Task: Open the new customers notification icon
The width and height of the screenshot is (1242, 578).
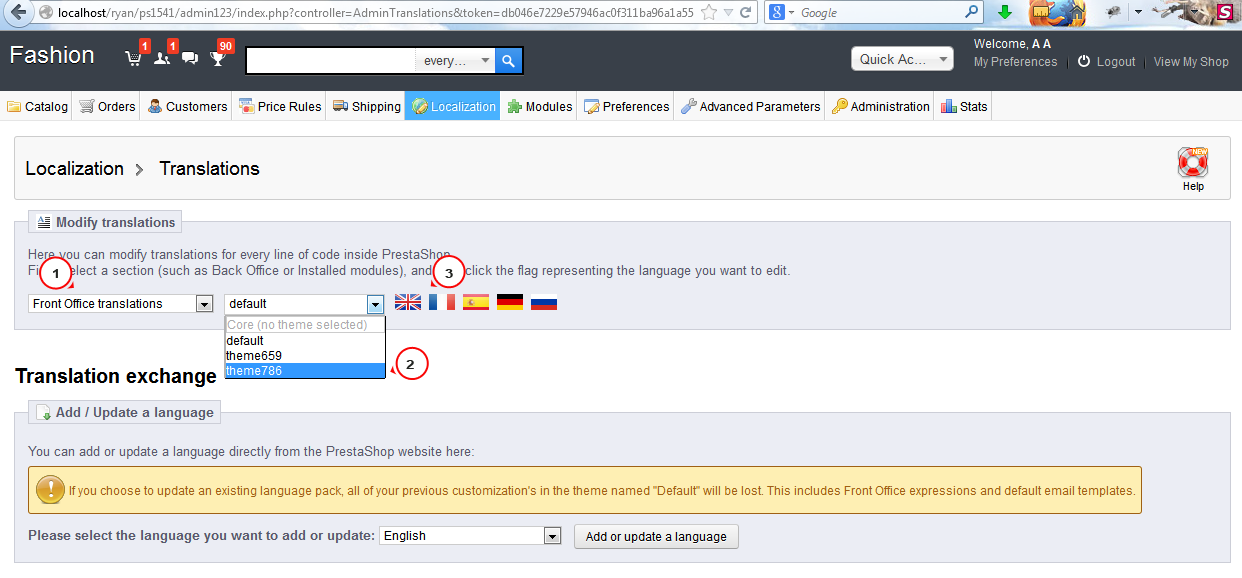Action: [x=161, y=58]
